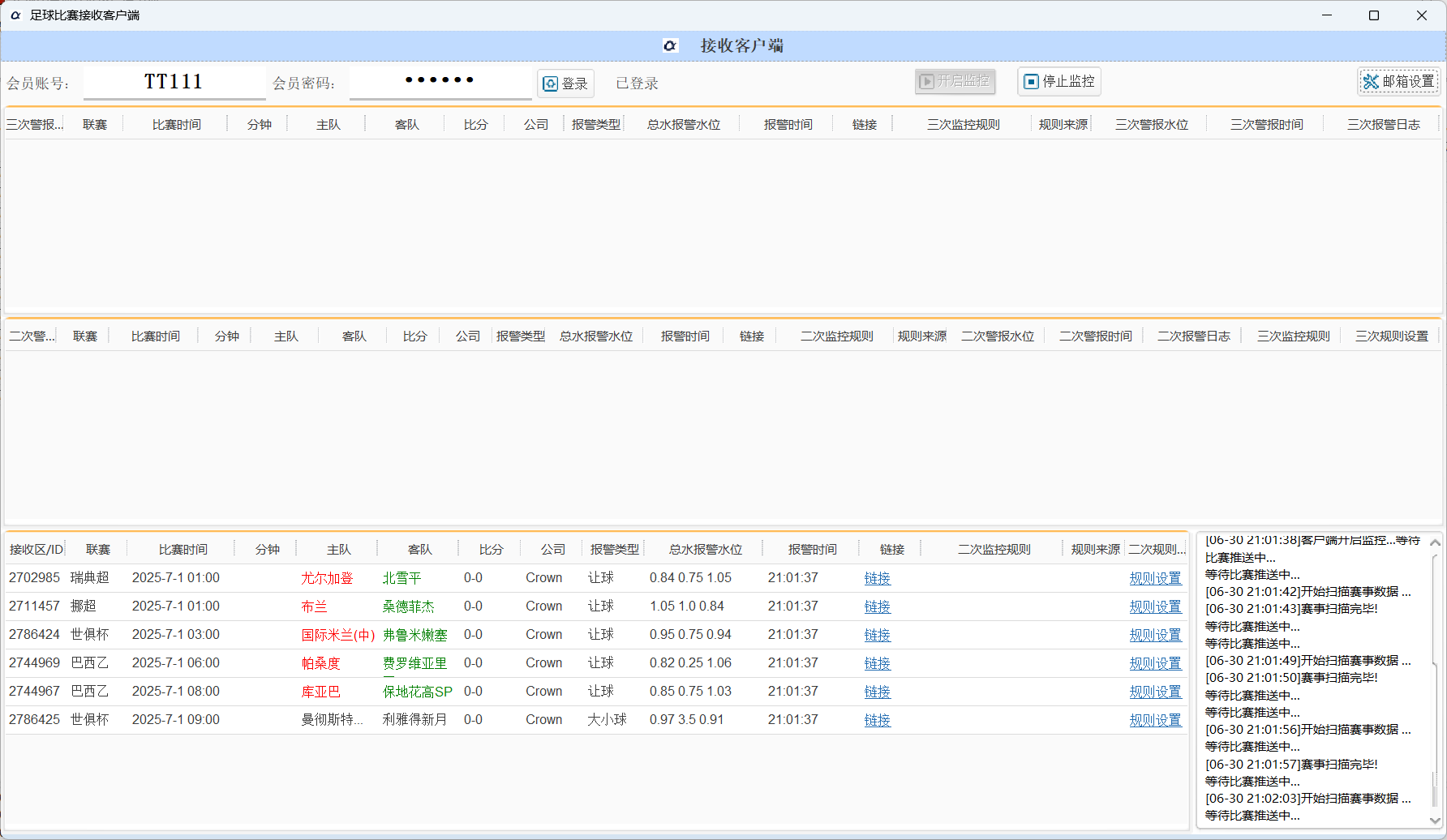Click the wrench icon on 邮箱设置
1447x840 pixels.
coord(1371,82)
